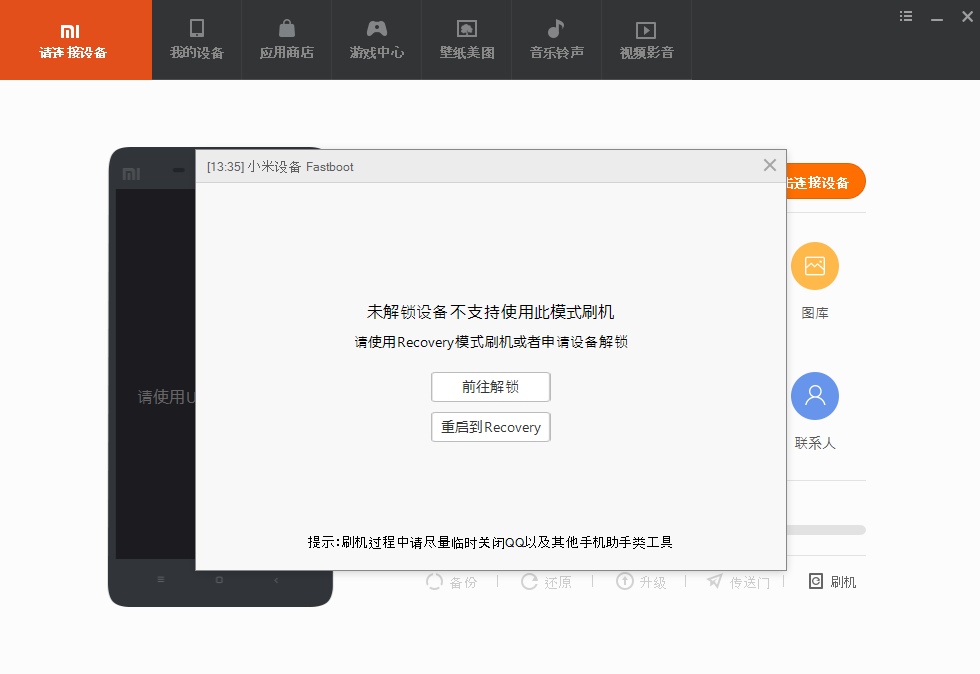The height and width of the screenshot is (674, 980).
Task: Open the 联系人 contacts icon
Action: point(814,397)
